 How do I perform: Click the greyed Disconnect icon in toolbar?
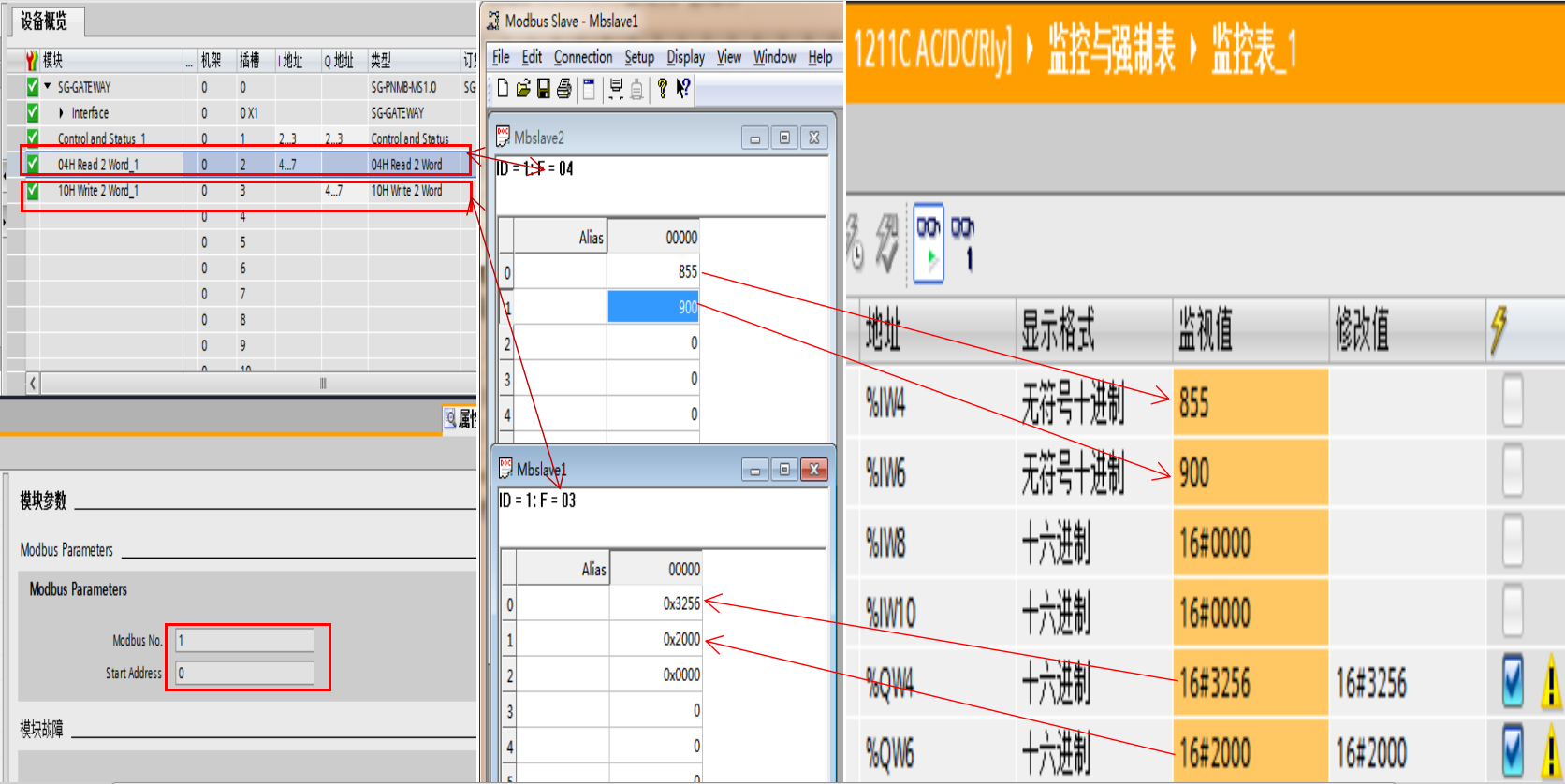pos(636,89)
